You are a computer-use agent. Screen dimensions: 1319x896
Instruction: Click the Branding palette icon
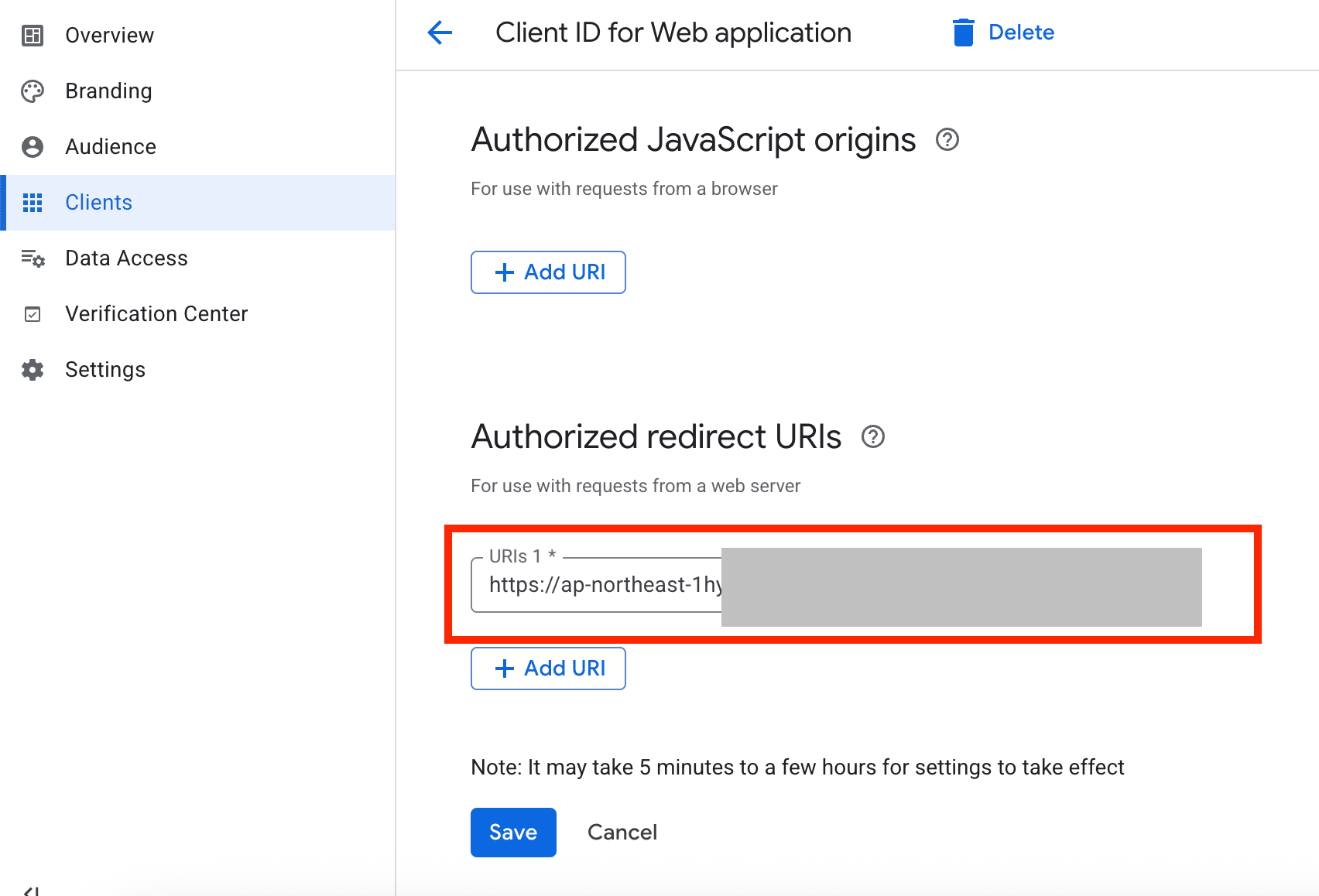click(x=33, y=91)
